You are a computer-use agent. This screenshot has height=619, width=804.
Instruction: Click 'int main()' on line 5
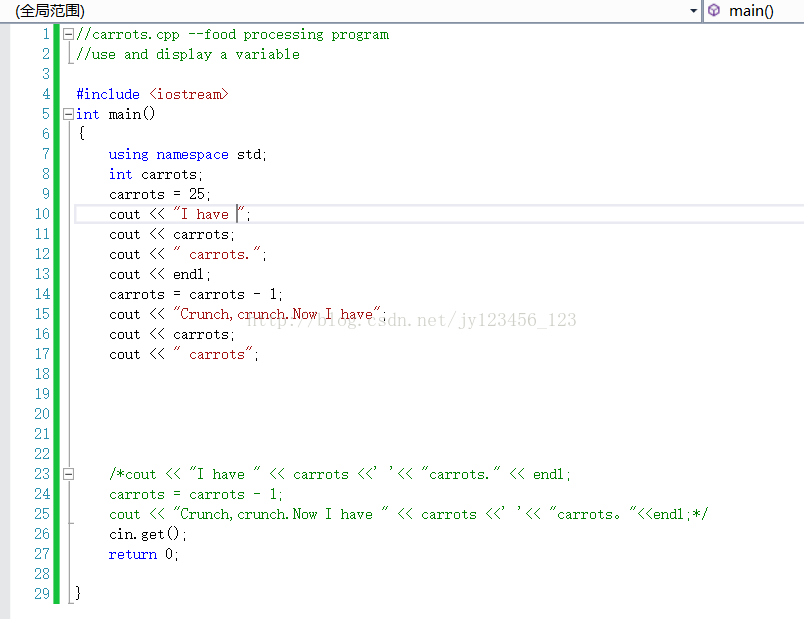tap(115, 114)
